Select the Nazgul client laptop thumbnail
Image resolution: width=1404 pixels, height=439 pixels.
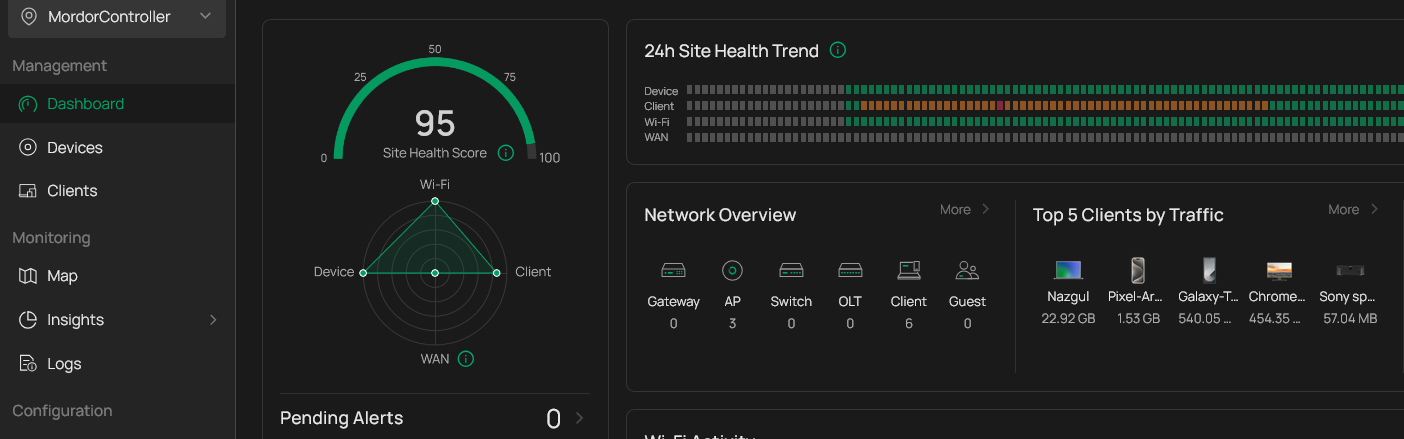[x=1068, y=270]
